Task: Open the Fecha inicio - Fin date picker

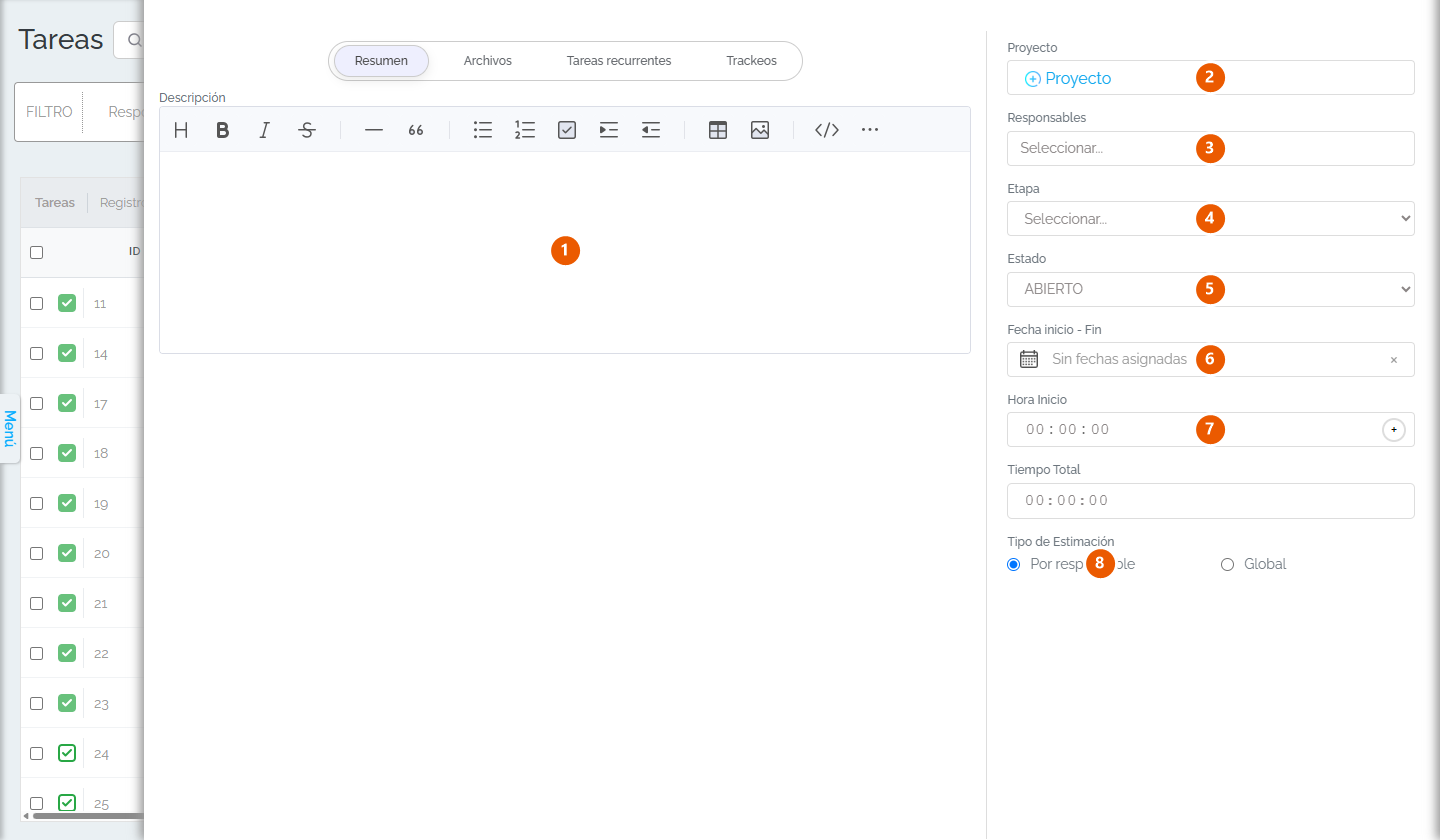Action: pos(1211,359)
